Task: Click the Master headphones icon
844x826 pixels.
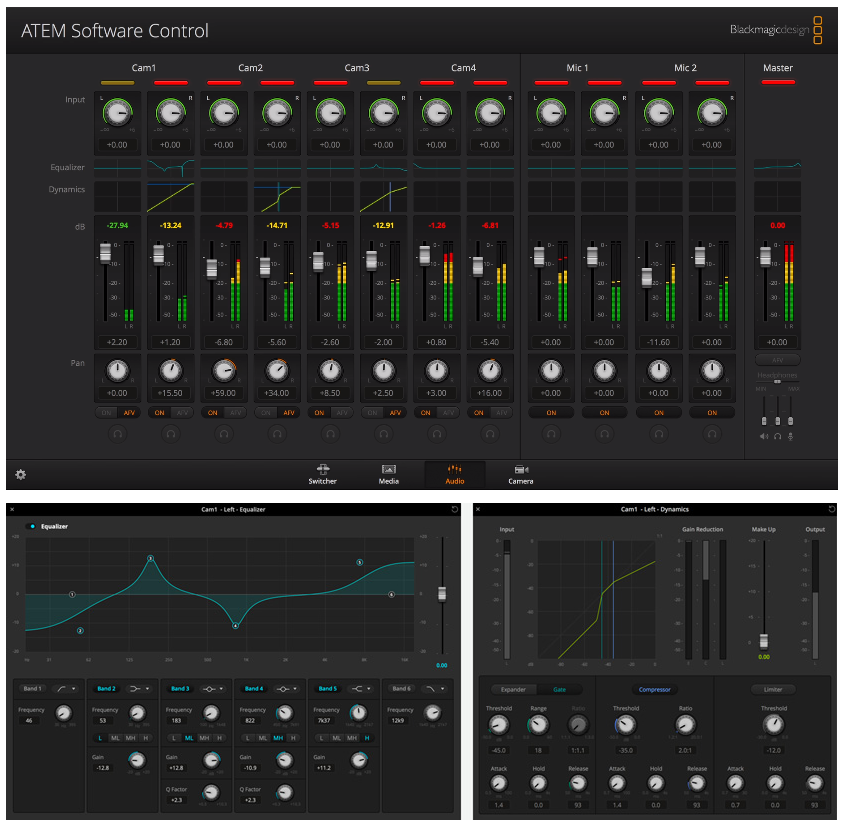Action: click(x=777, y=436)
